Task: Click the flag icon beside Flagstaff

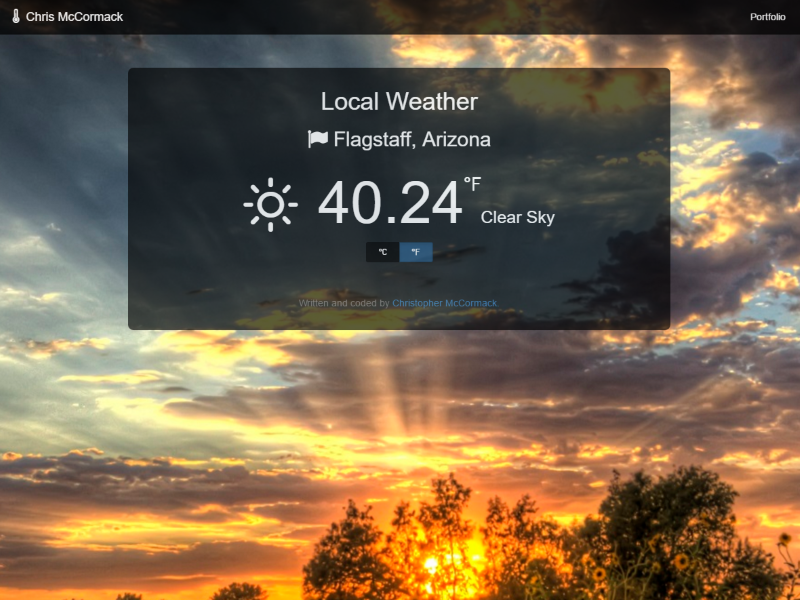Action: [x=318, y=139]
